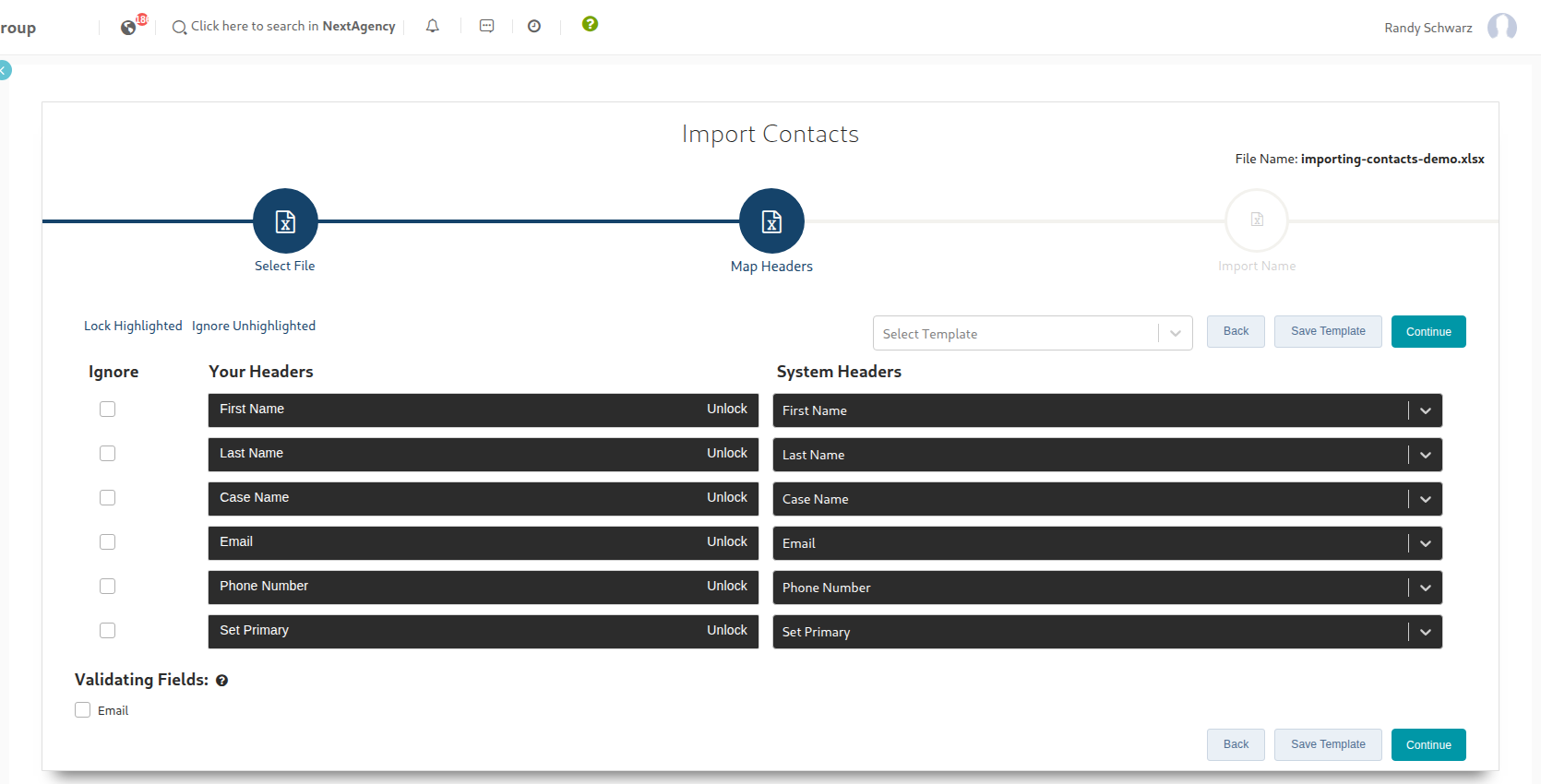The width and height of the screenshot is (1541, 784).
Task: Click the top Continue button
Action: pyautogui.click(x=1428, y=332)
